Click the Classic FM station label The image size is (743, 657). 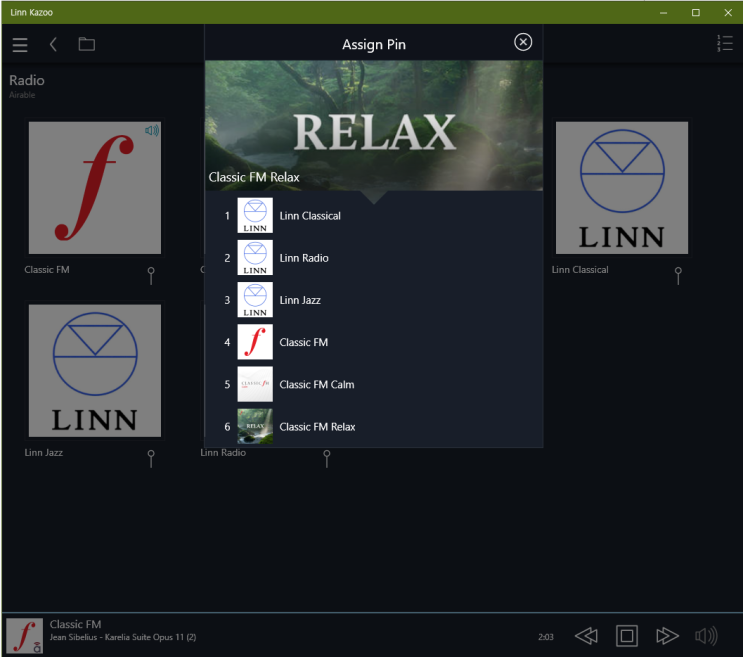point(47,270)
